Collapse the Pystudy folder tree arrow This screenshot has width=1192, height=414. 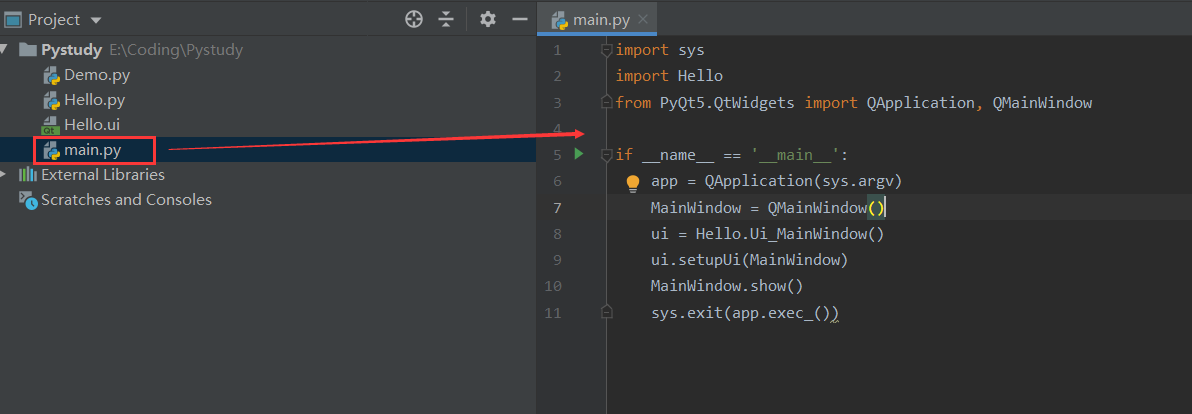(6, 50)
